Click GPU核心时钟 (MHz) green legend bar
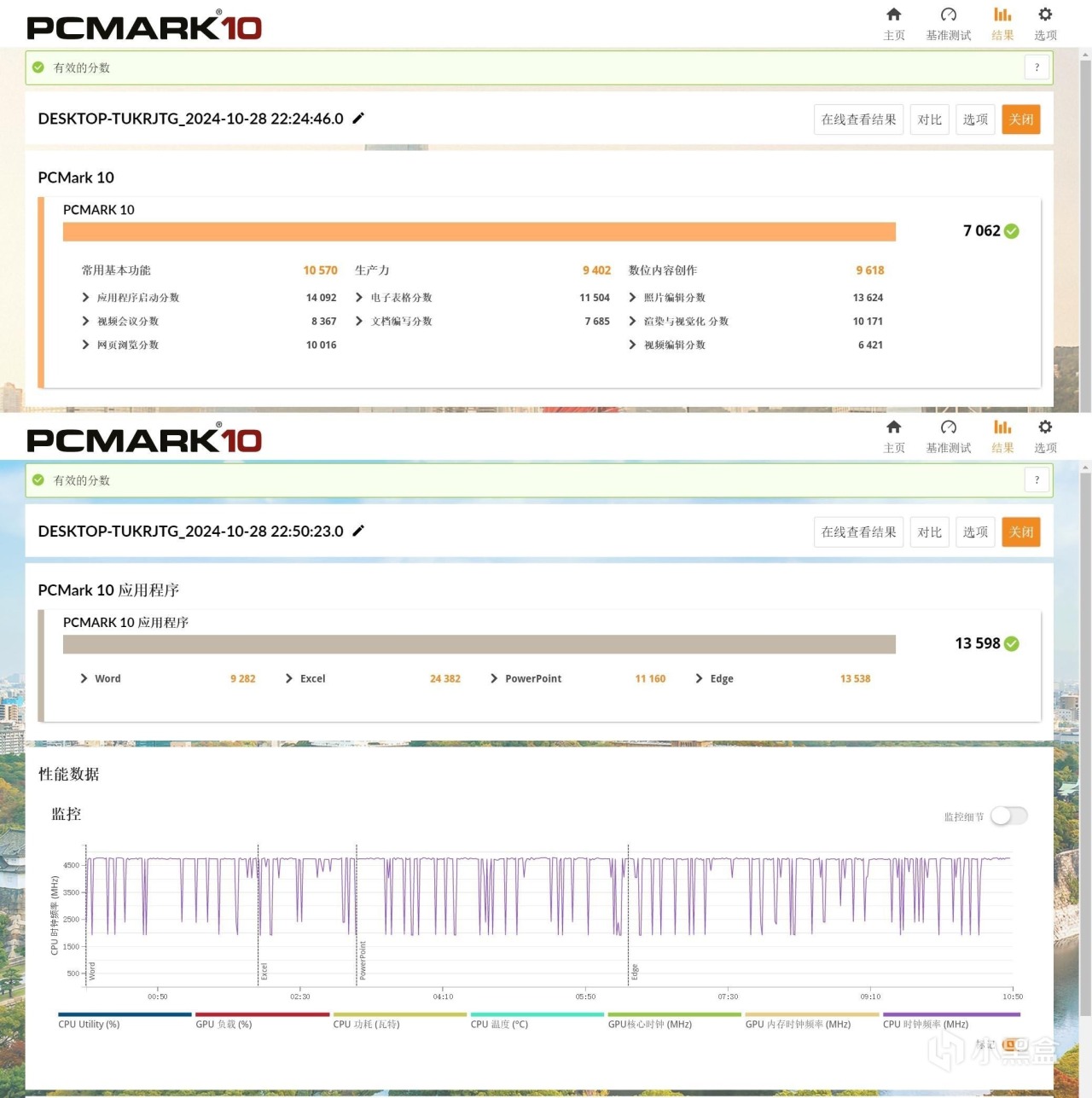 (x=675, y=1015)
